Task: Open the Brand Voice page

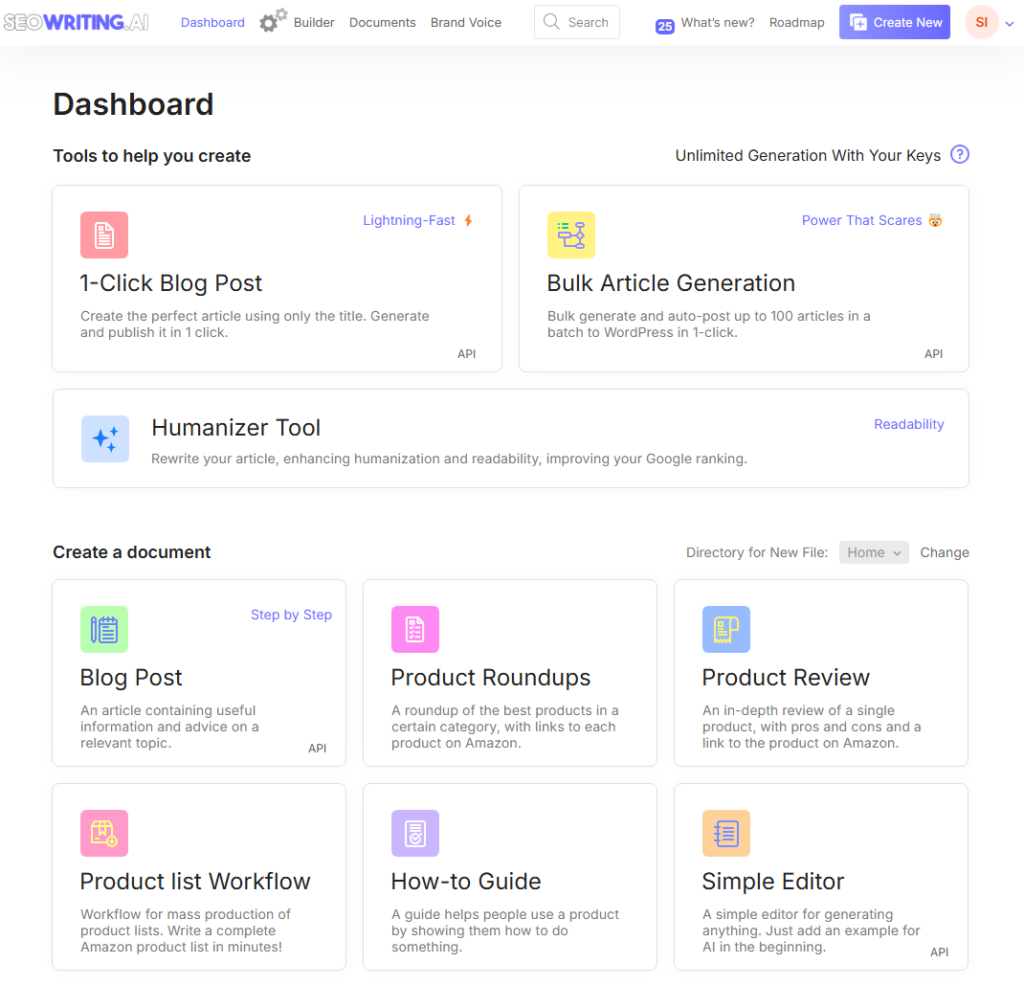Action: (x=465, y=22)
